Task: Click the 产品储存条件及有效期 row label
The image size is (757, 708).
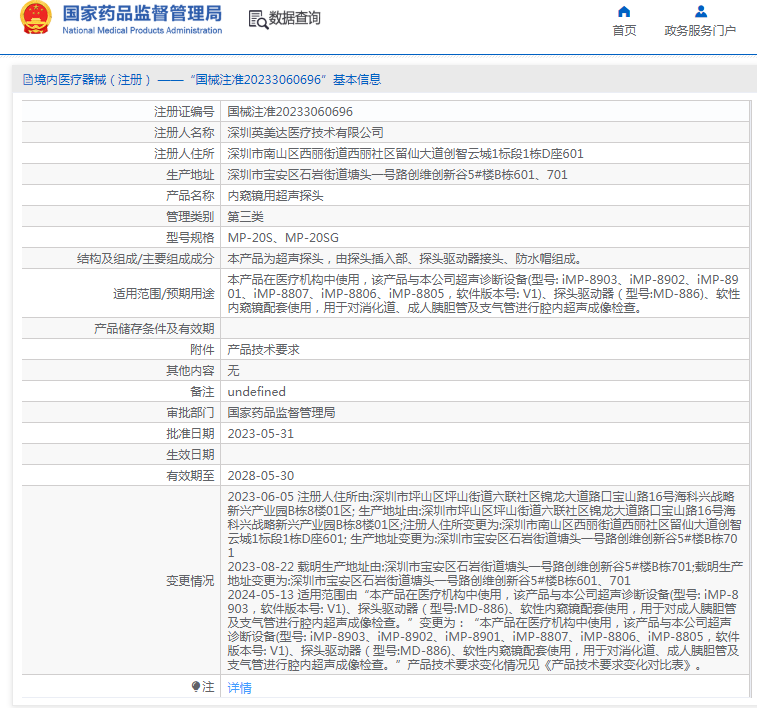Action: 154,329
